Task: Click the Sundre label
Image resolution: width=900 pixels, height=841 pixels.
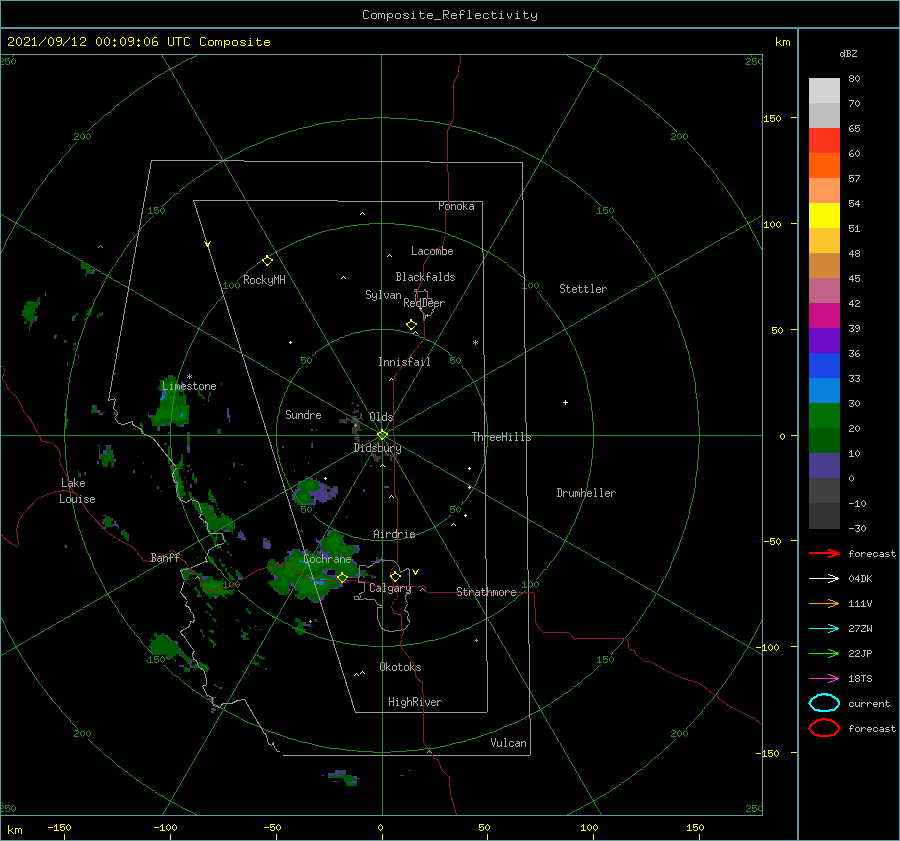Action: (x=303, y=414)
